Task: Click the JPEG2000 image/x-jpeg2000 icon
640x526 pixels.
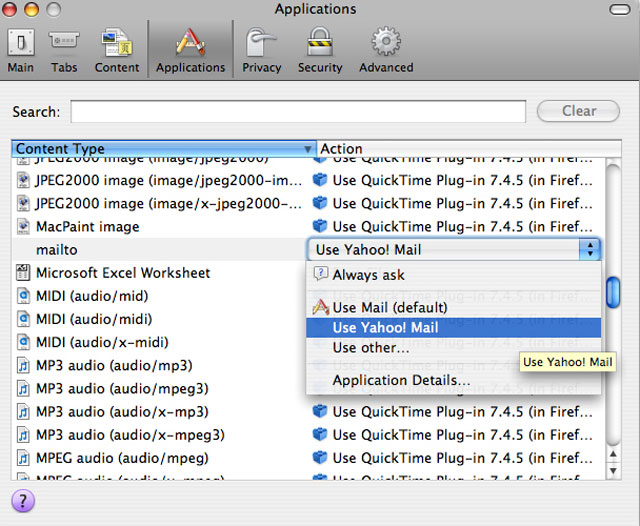Action: coord(23,203)
